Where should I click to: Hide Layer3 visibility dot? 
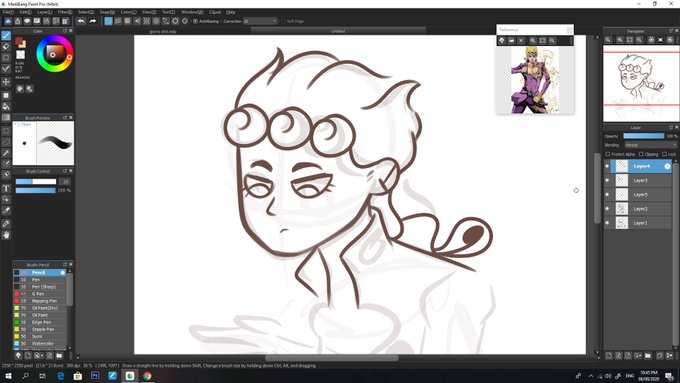[x=607, y=180]
